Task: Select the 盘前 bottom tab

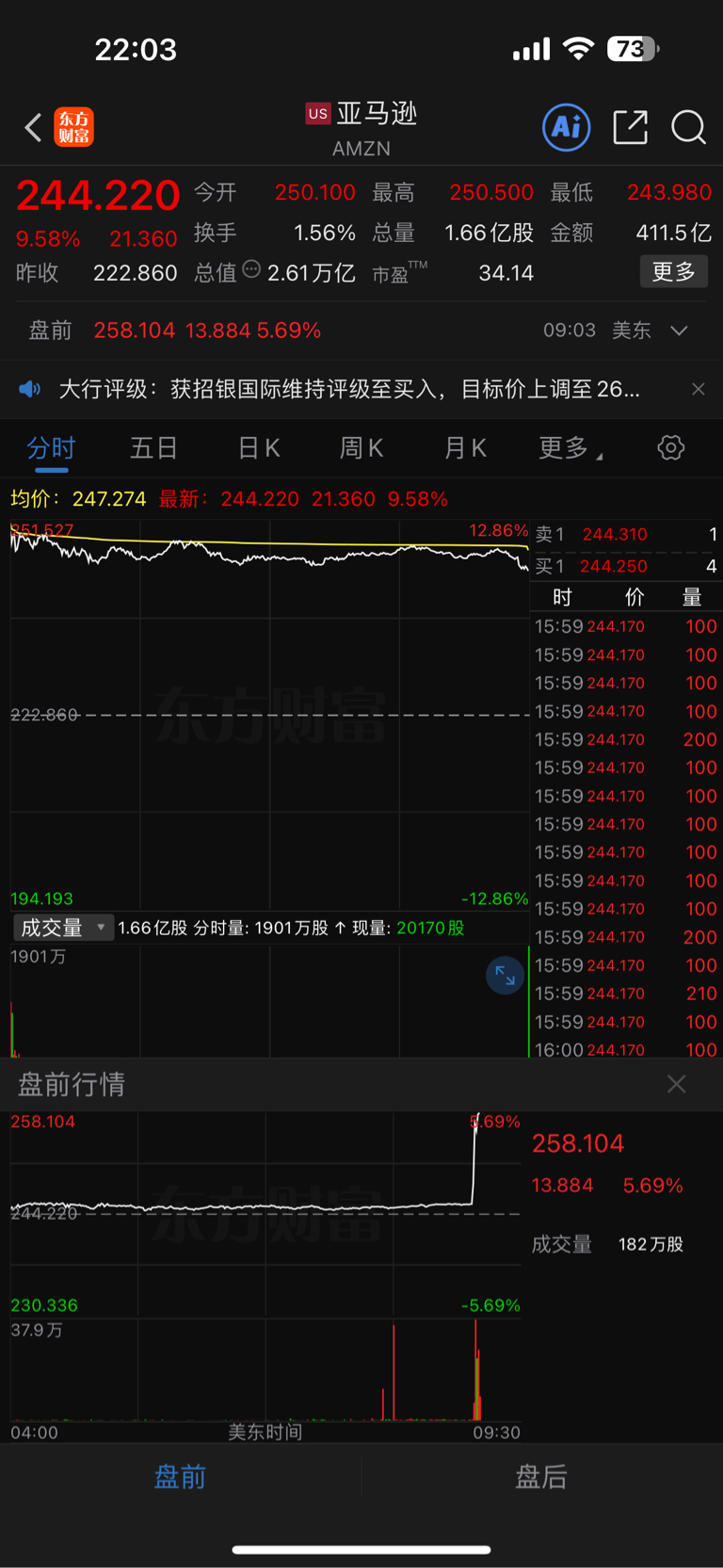Action: coord(181,1477)
